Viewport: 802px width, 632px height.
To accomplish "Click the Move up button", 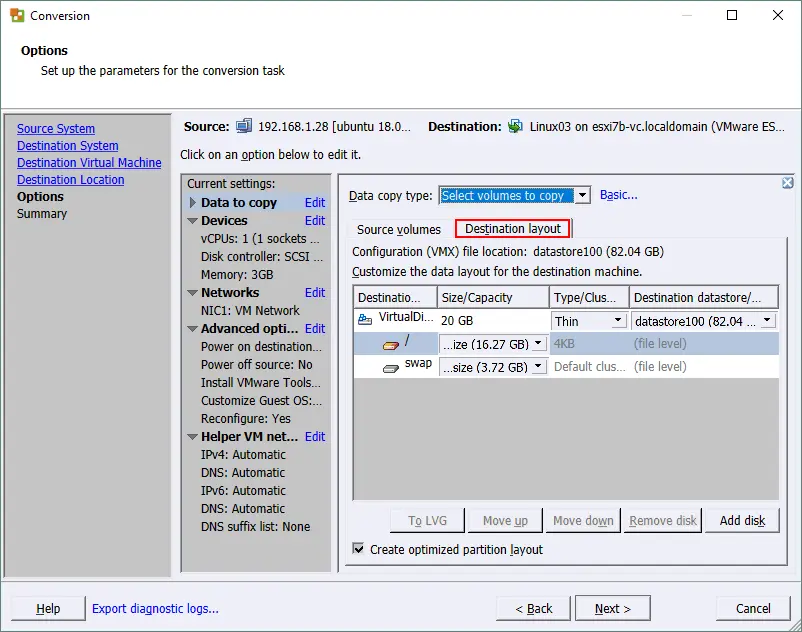I will [505, 521].
